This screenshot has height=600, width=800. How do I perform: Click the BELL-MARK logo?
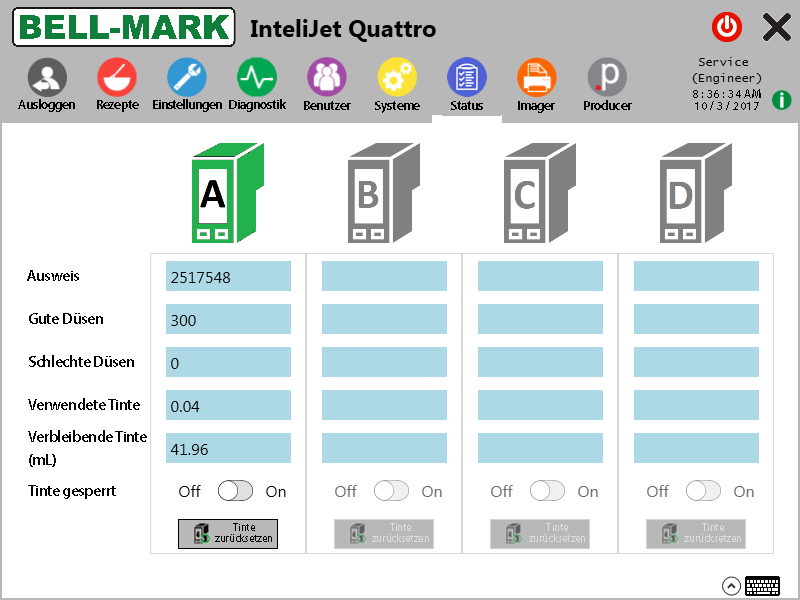point(123,27)
